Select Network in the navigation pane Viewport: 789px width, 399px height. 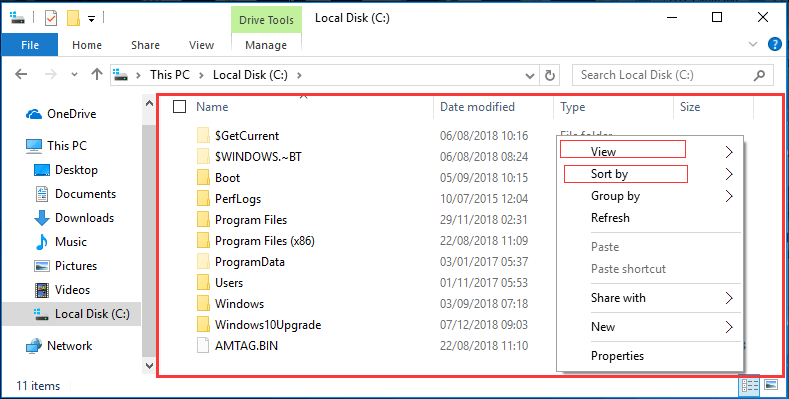[59, 346]
